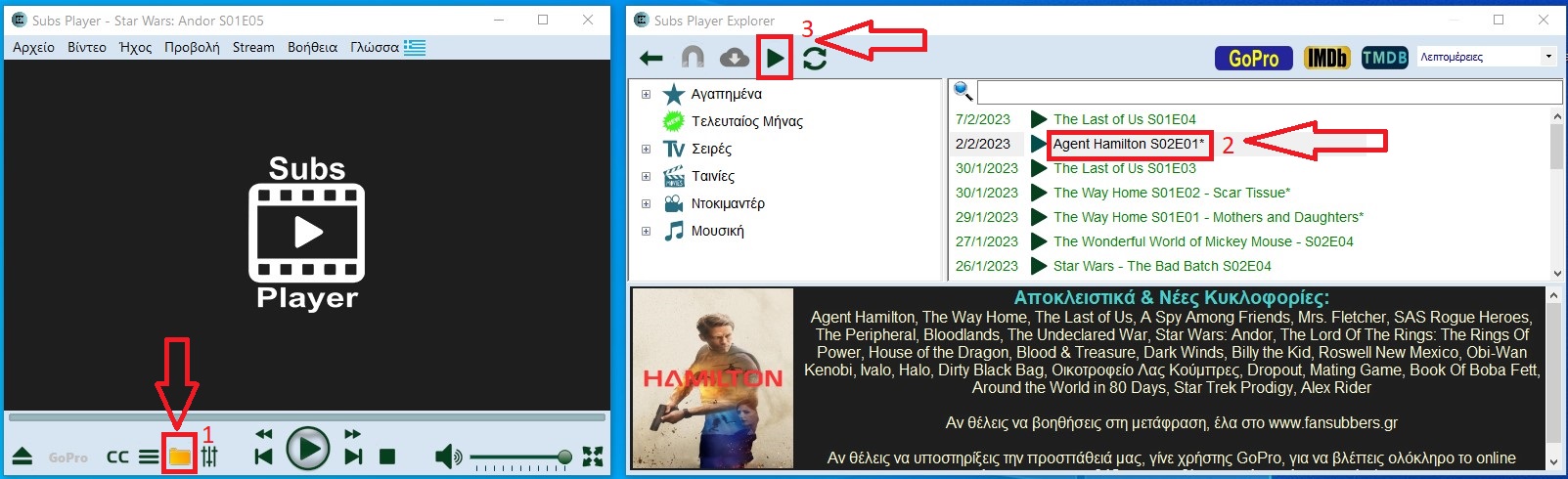Open the TMDB info button

1384,59
